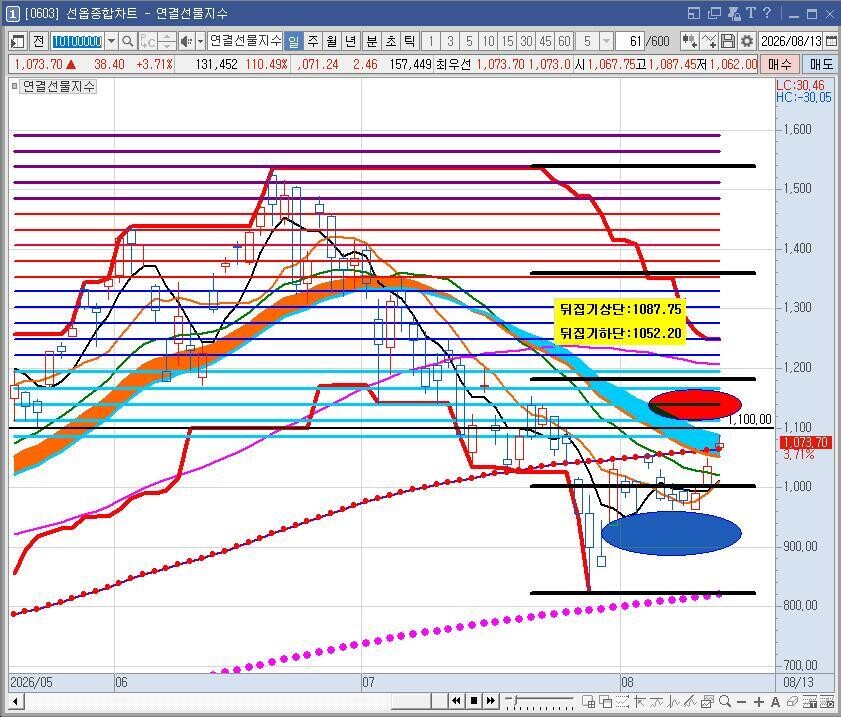Click the trend line draw tool icon
This screenshot has width=841, height=717.
coord(709,41)
